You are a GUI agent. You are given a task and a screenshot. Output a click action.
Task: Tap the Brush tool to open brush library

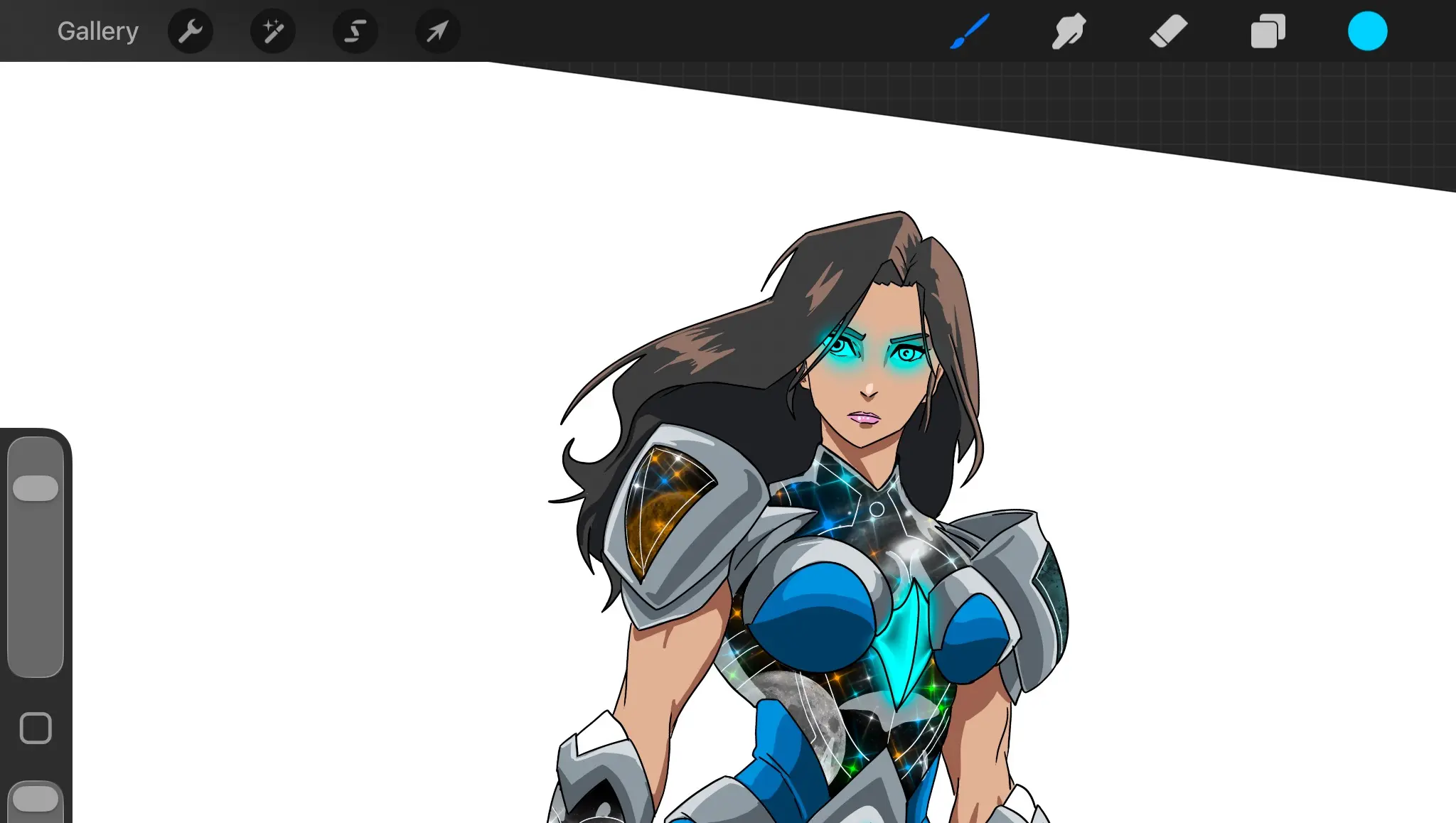(968, 31)
